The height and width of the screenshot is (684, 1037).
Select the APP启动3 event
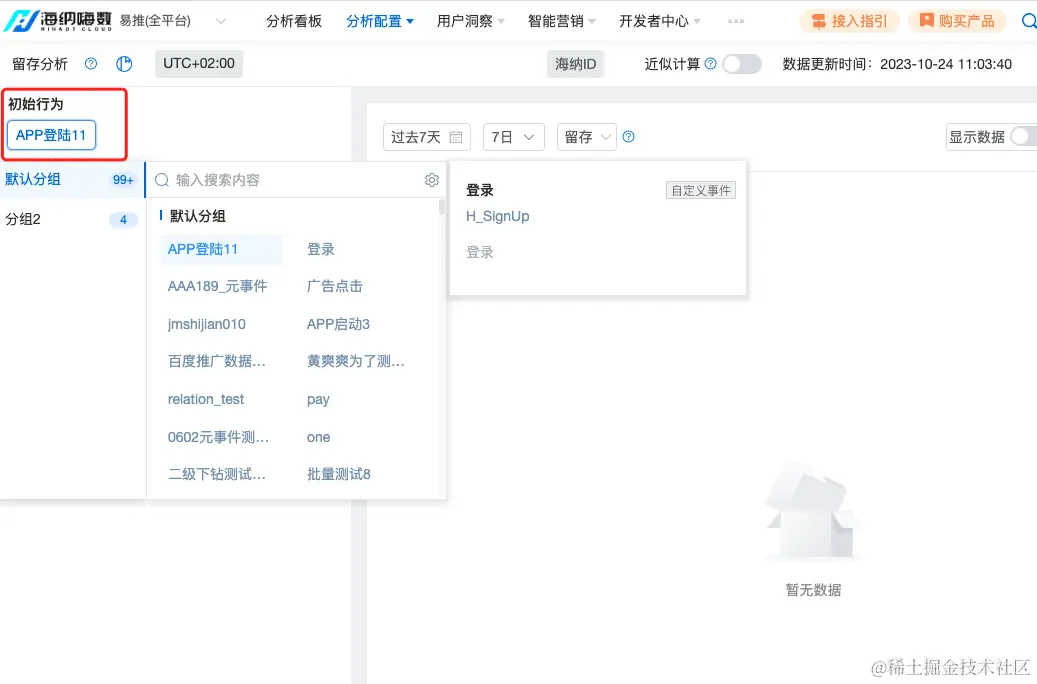pos(338,324)
